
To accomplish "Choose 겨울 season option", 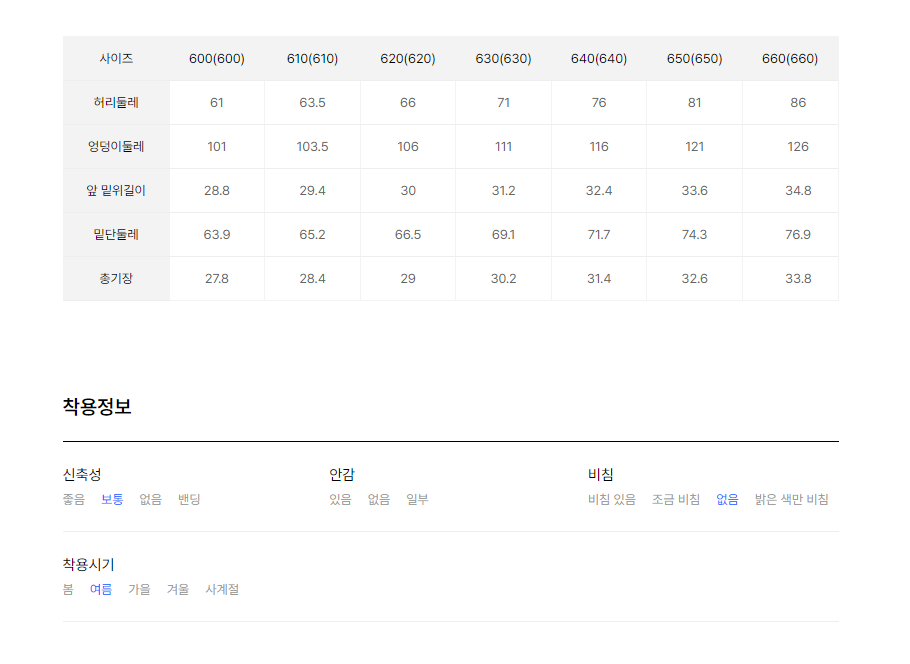I will [178, 589].
